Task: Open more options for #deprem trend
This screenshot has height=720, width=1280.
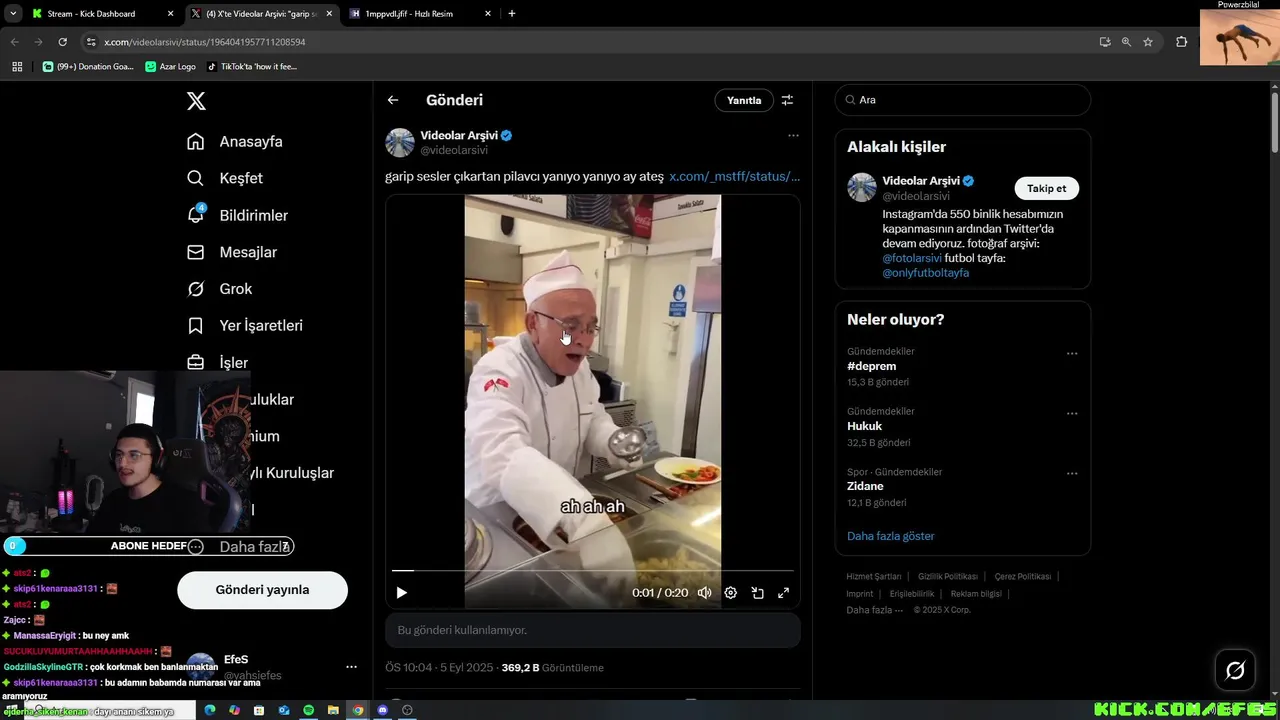Action: 1072,353
